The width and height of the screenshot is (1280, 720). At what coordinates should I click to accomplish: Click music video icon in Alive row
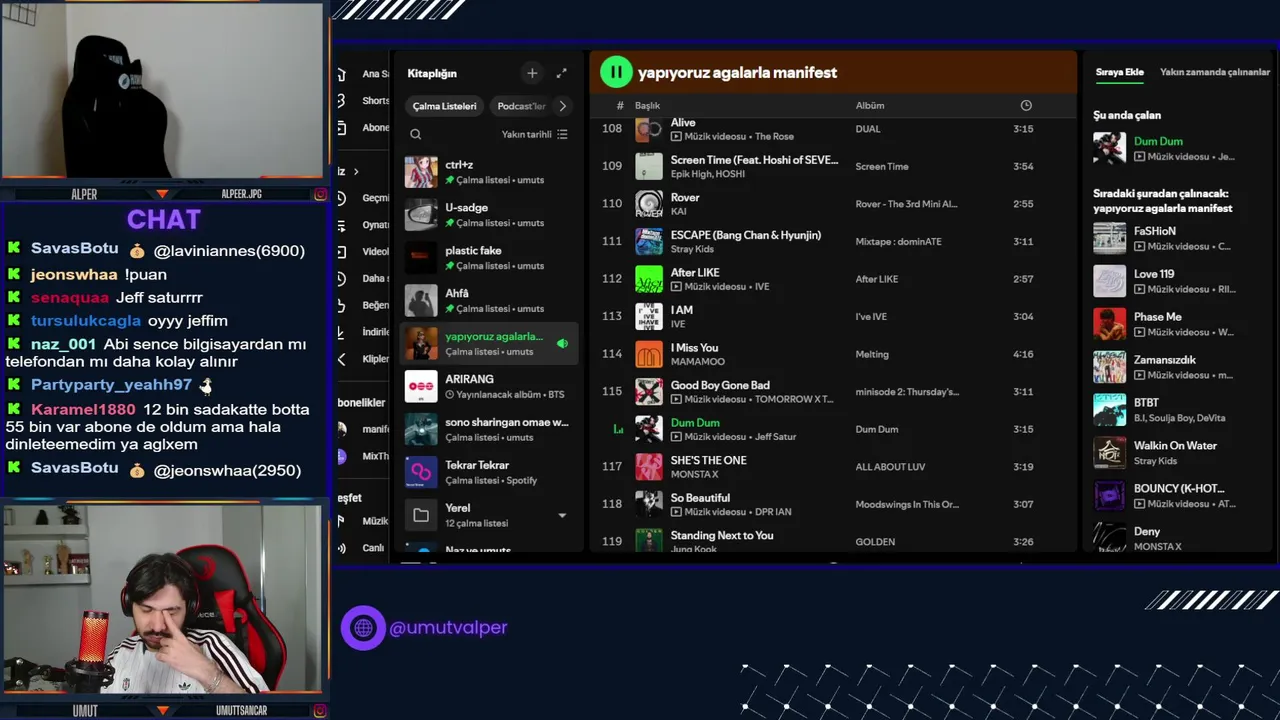tap(676, 137)
